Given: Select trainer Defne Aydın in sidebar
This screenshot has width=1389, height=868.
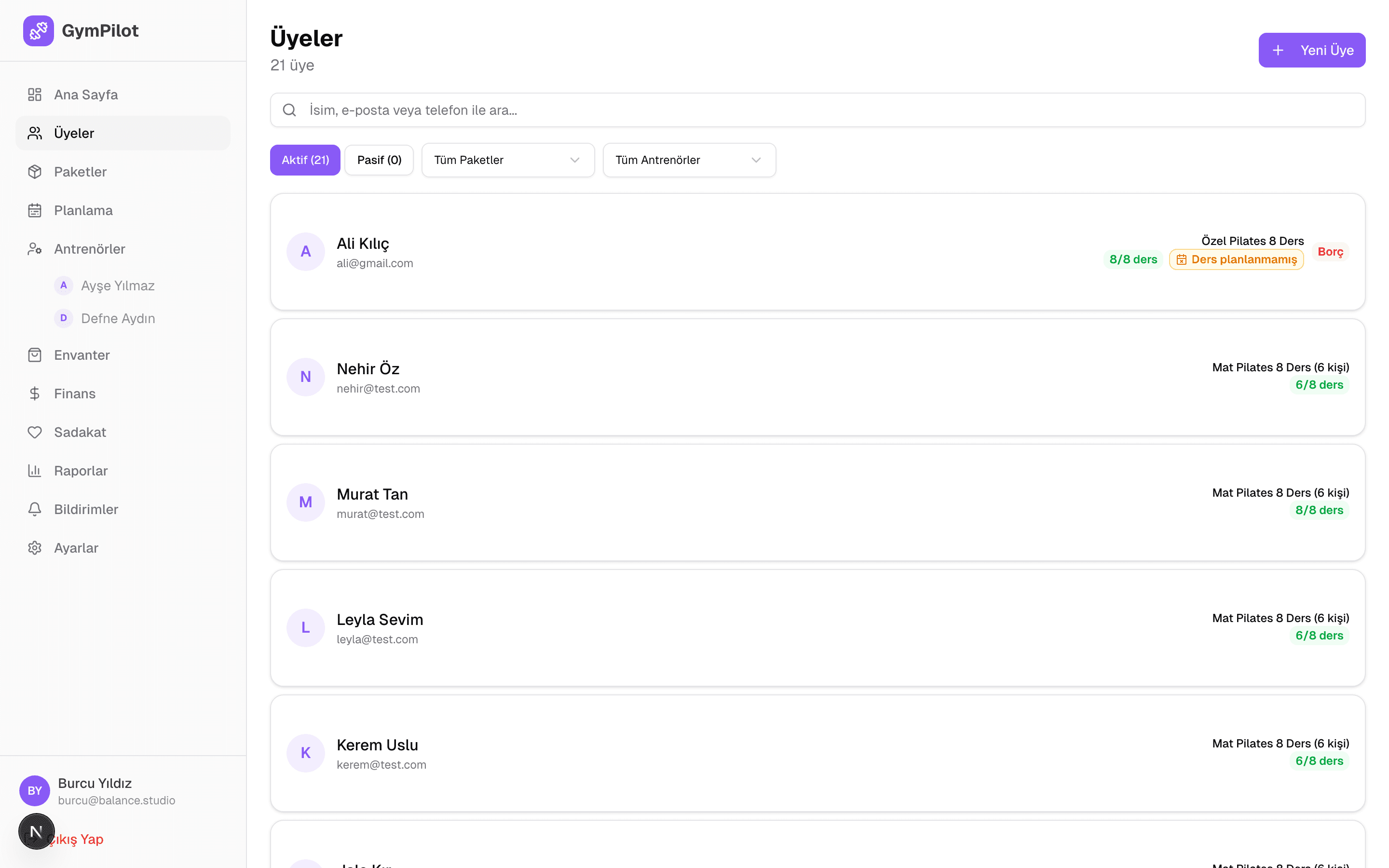Looking at the screenshot, I should point(118,318).
